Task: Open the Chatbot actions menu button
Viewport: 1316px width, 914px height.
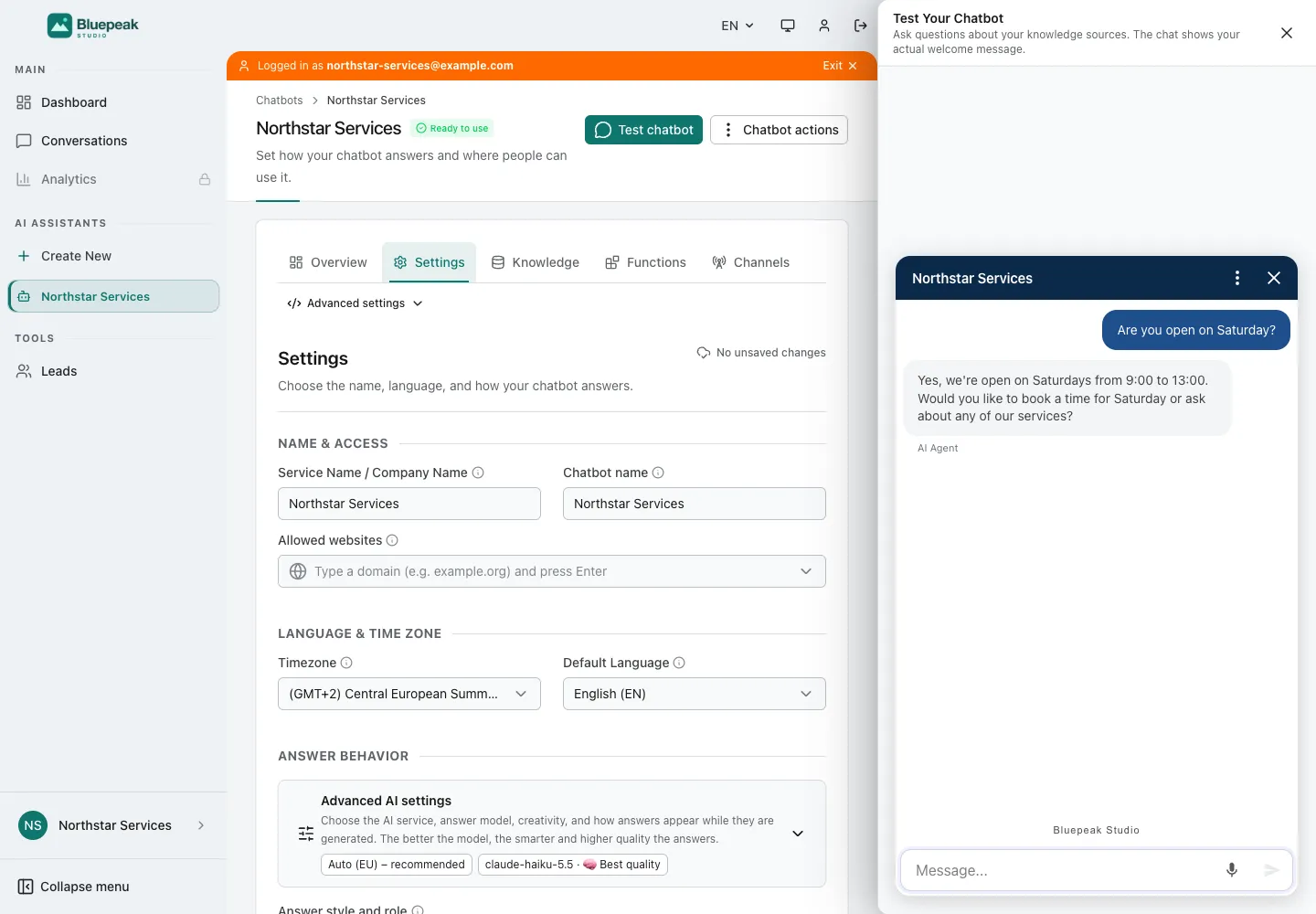Action: [x=779, y=130]
